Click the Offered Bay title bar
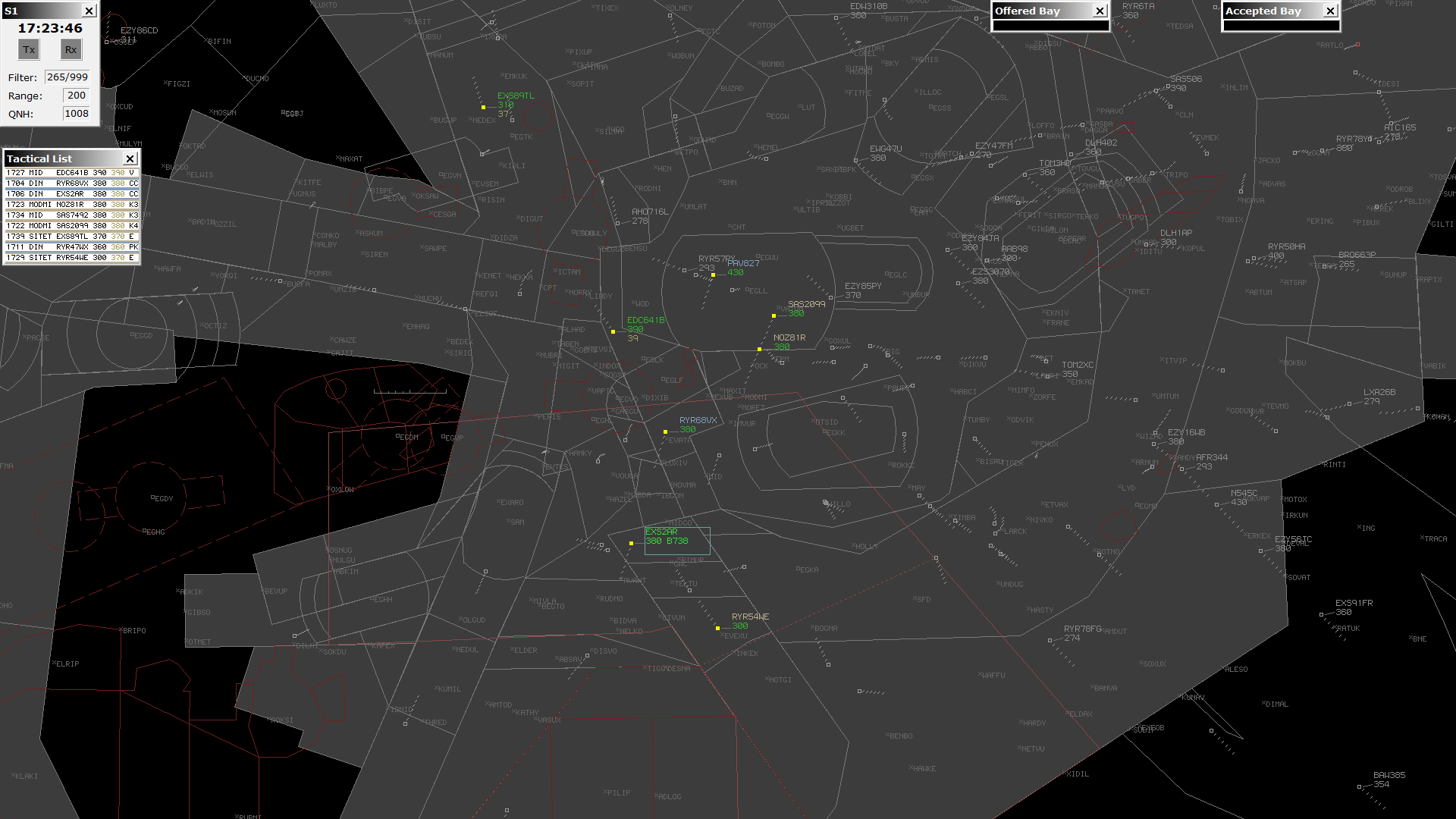This screenshot has width=1456, height=819. click(1043, 11)
